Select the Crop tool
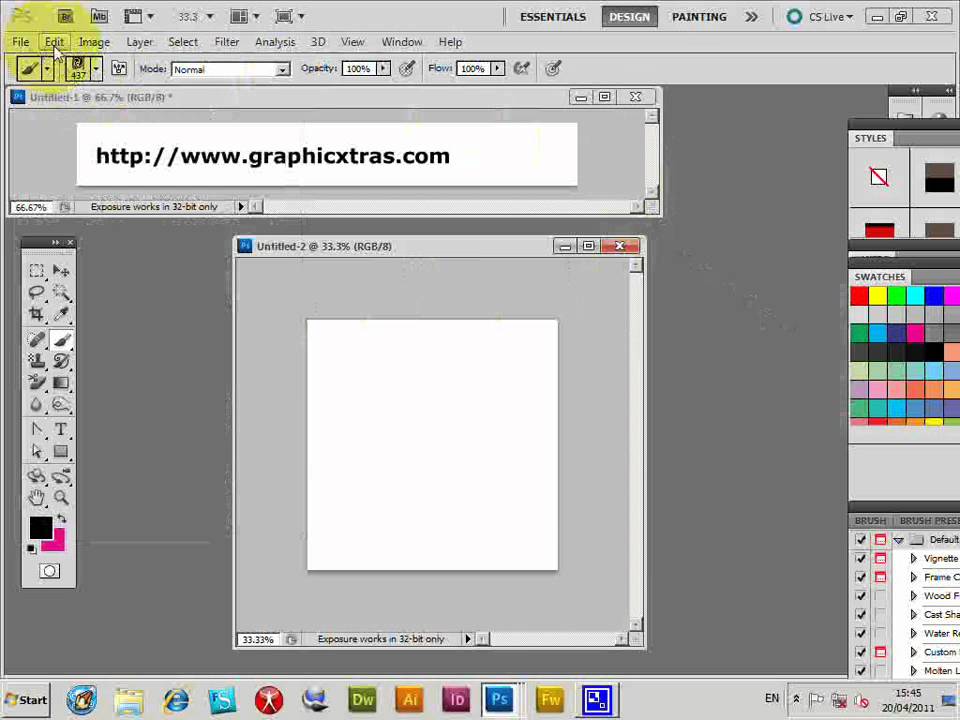 point(36,314)
